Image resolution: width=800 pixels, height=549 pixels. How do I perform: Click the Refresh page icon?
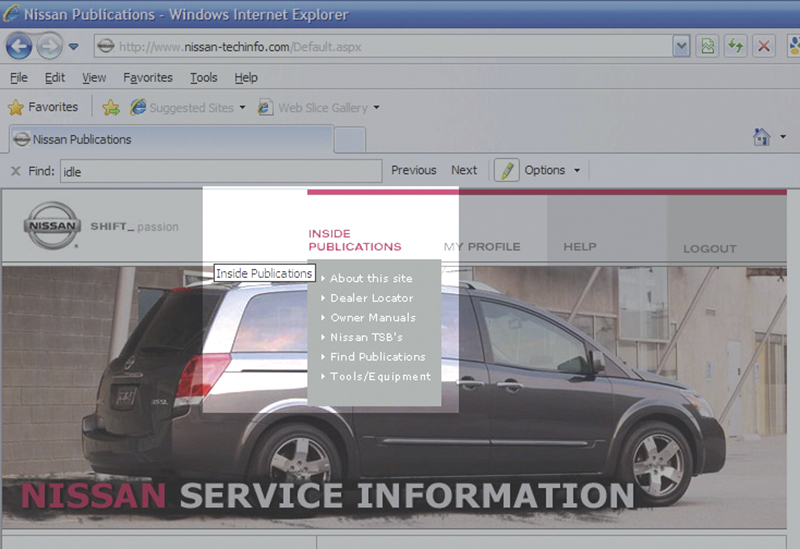click(x=735, y=47)
